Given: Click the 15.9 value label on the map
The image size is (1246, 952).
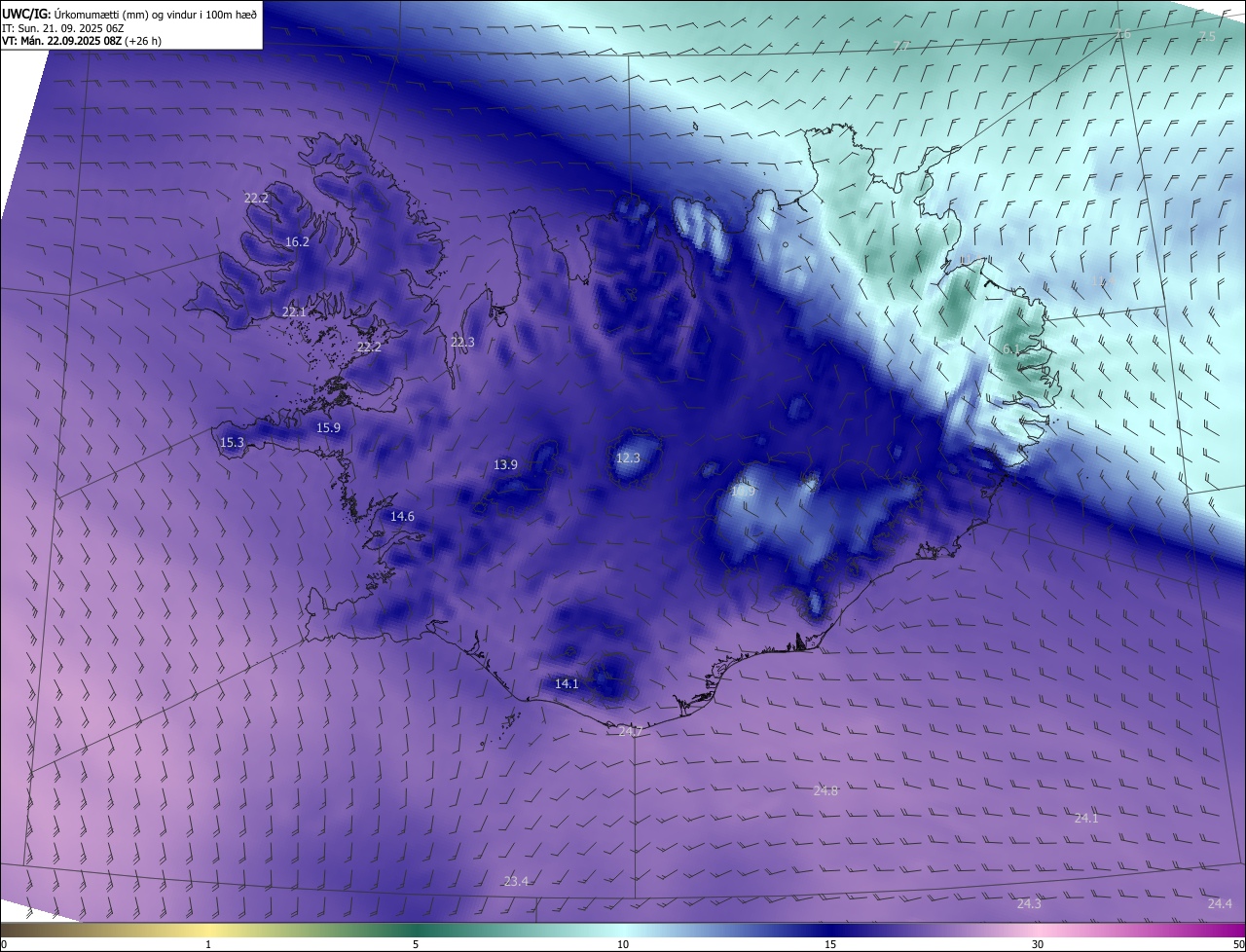Looking at the screenshot, I should click(329, 427).
